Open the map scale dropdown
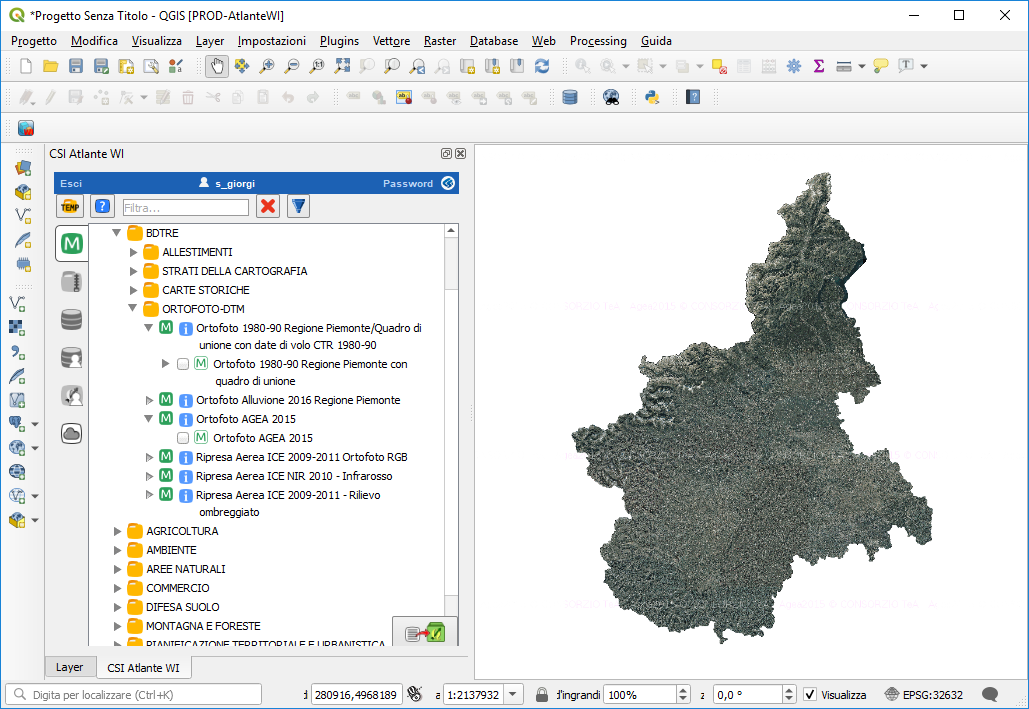Image resolution: width=1029 pixels, height=709 pixels. pyautogui.click(x=513, y=695)
